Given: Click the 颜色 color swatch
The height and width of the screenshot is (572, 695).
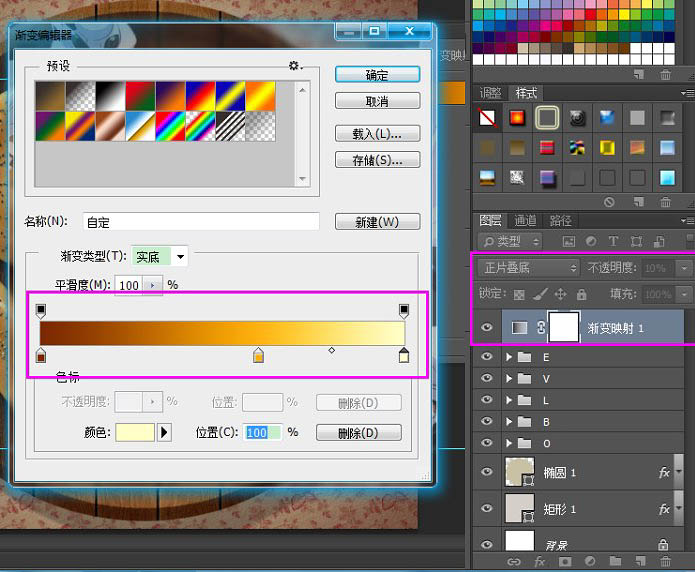Looking at the screenshot, I should click(135, 432).
